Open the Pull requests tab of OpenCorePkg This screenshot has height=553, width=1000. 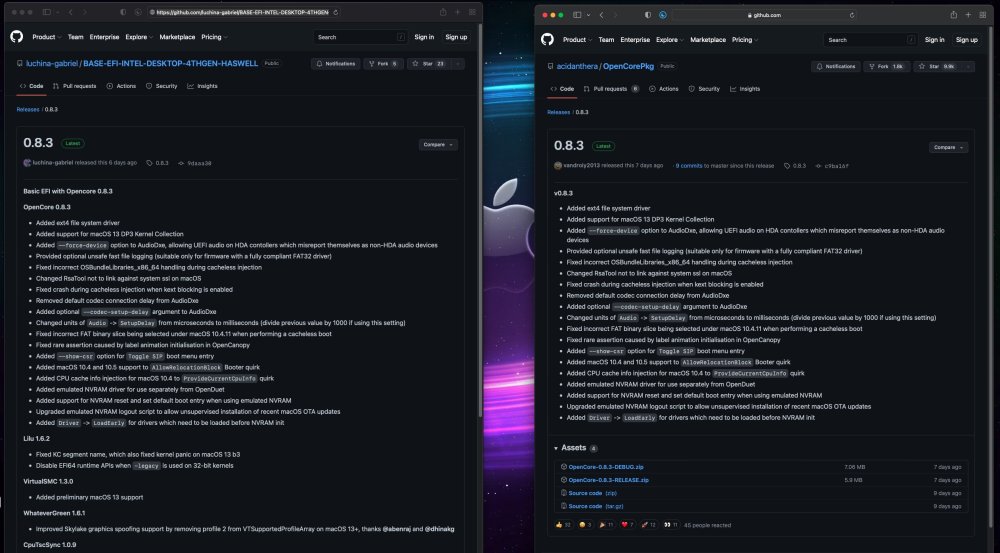coord(611,89)
